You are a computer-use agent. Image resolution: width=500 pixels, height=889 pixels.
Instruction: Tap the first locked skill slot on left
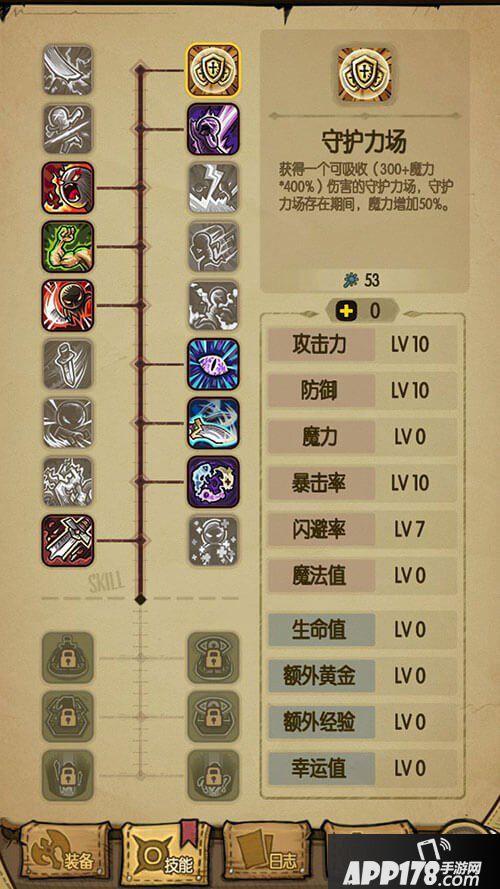tap(68, 658)
